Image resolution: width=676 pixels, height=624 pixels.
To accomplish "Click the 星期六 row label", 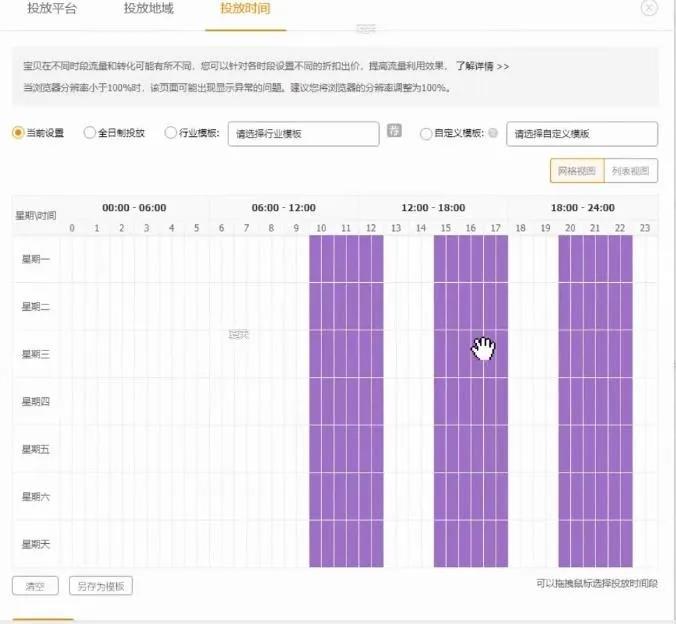I will coord(36,497).
